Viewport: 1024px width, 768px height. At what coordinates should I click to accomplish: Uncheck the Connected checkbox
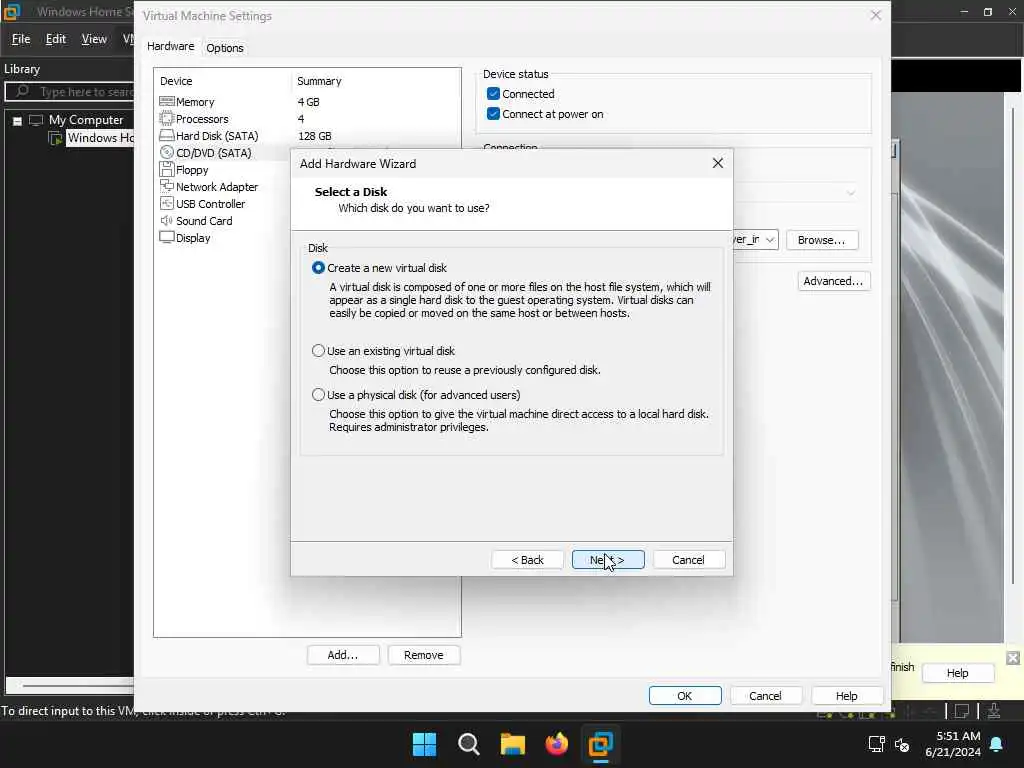(493, 93)
